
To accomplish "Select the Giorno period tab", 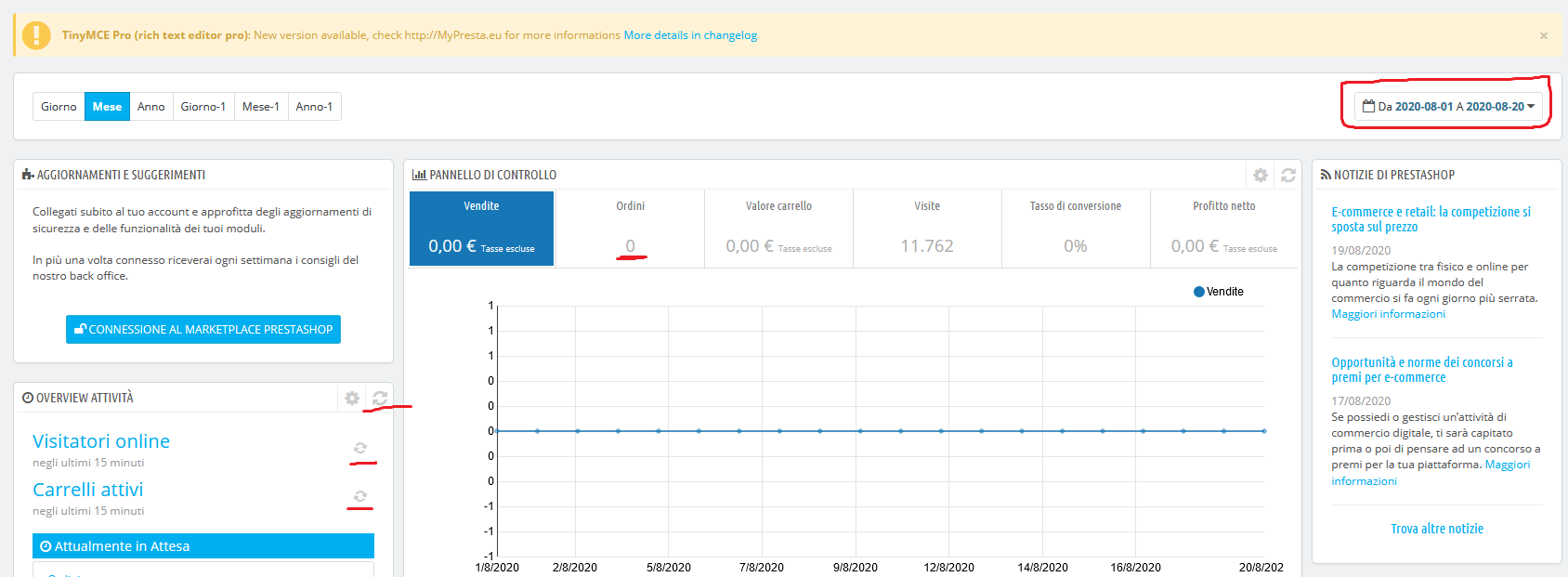I will tap(59, 107).
